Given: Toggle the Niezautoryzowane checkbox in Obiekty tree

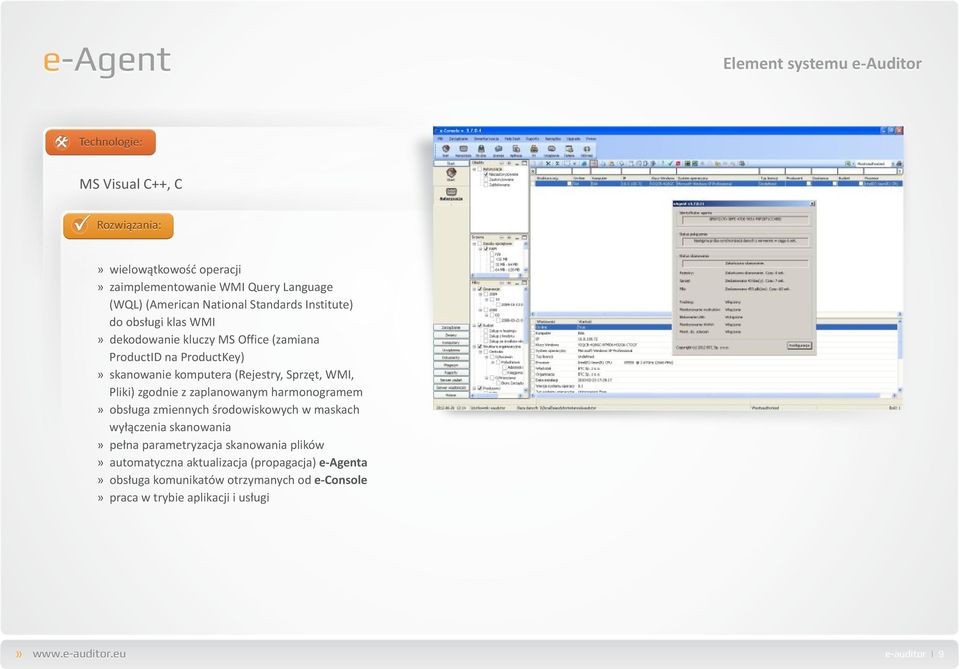Looking at the screenshot, I should (x=486, y=174).
